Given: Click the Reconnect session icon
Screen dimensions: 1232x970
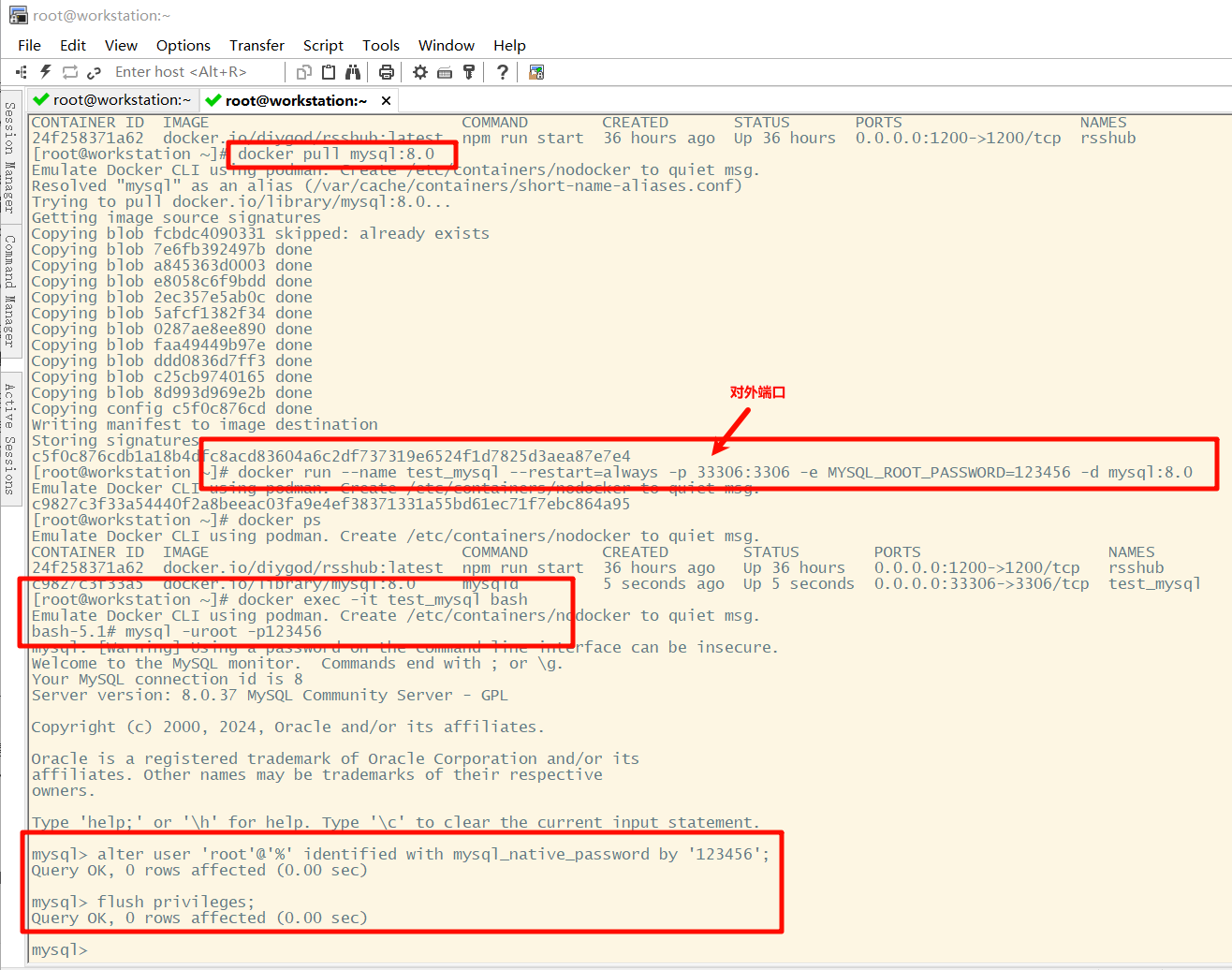Looking at the screenshot, I should click(70, 72).
